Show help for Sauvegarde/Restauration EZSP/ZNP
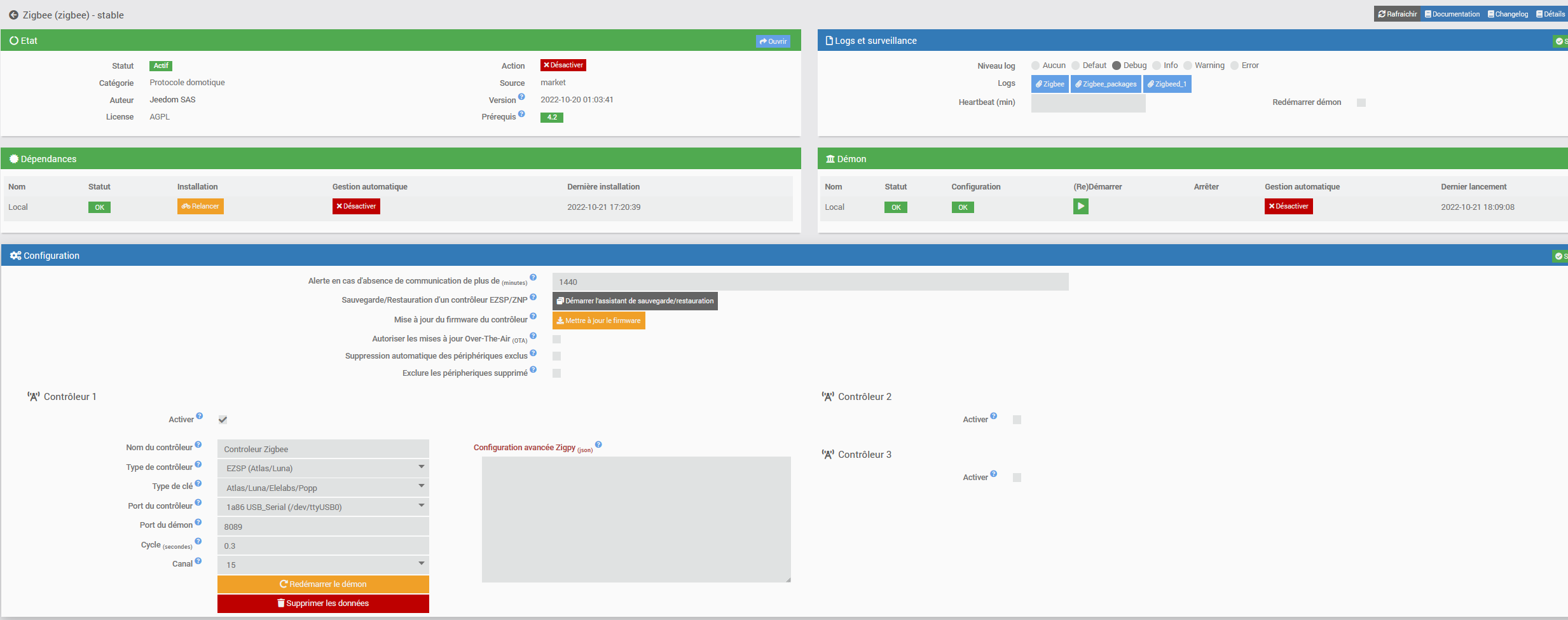This screenshot has height=620, width=1568. coord(533,297)
